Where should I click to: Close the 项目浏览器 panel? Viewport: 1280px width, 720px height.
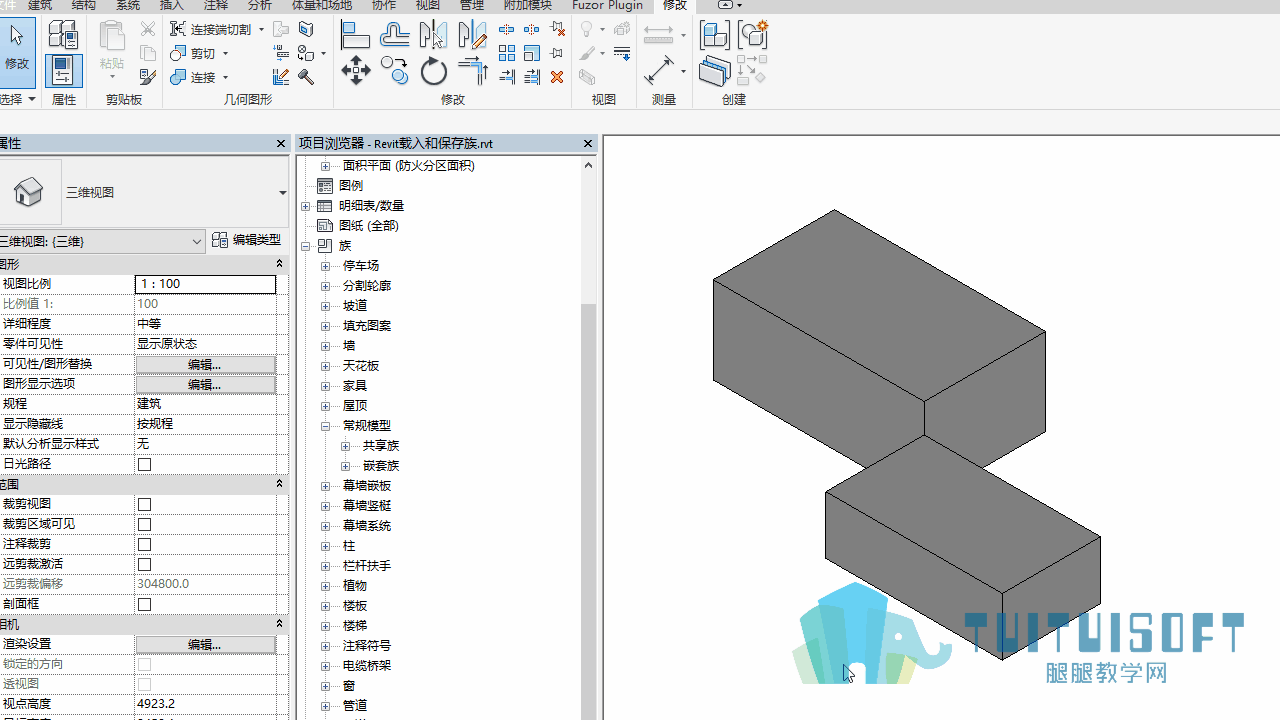pyautogui.click(x=588, y=144)
